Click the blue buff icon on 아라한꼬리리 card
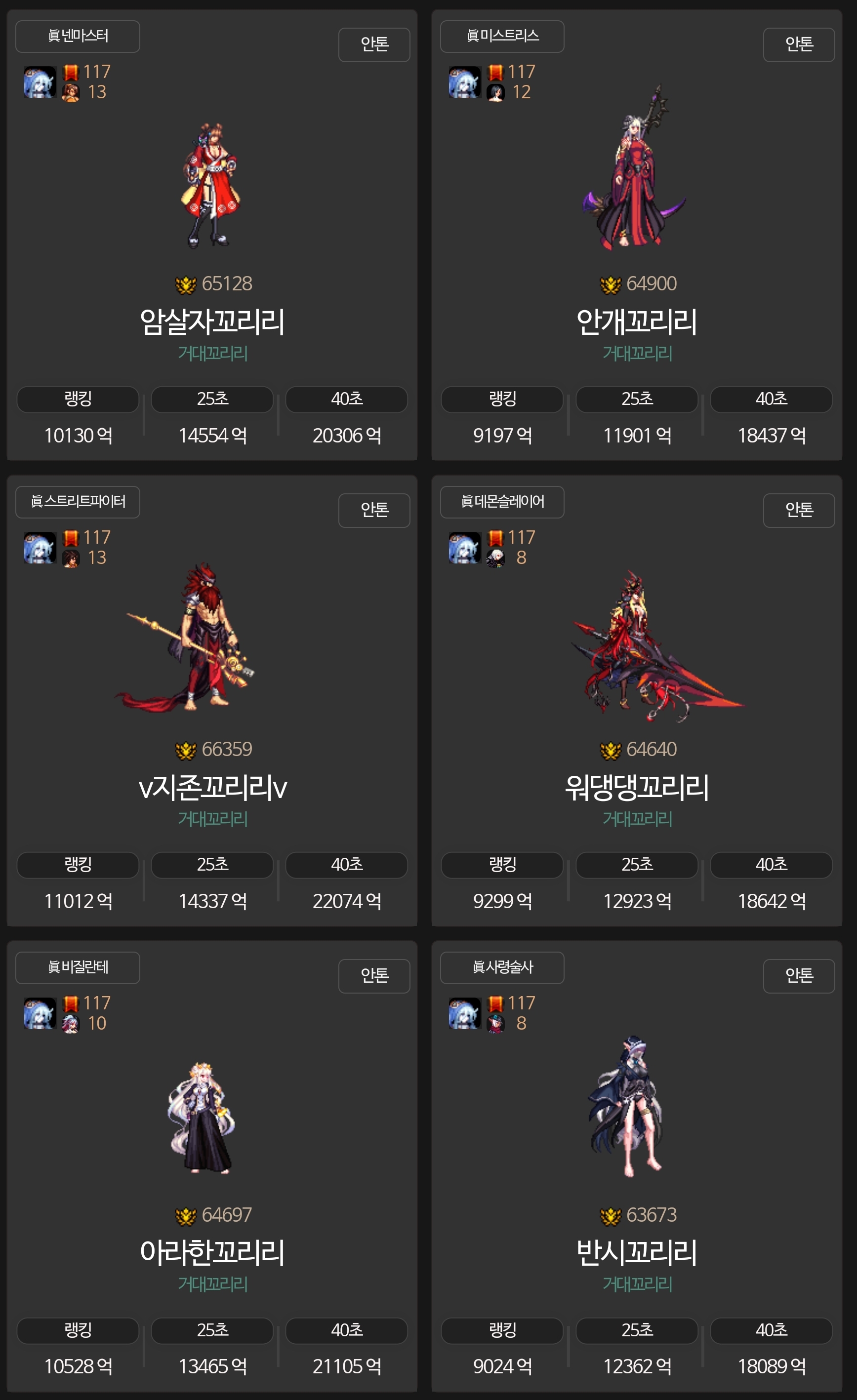This screenshot has width=857, height=1400. coord(40,1013)
